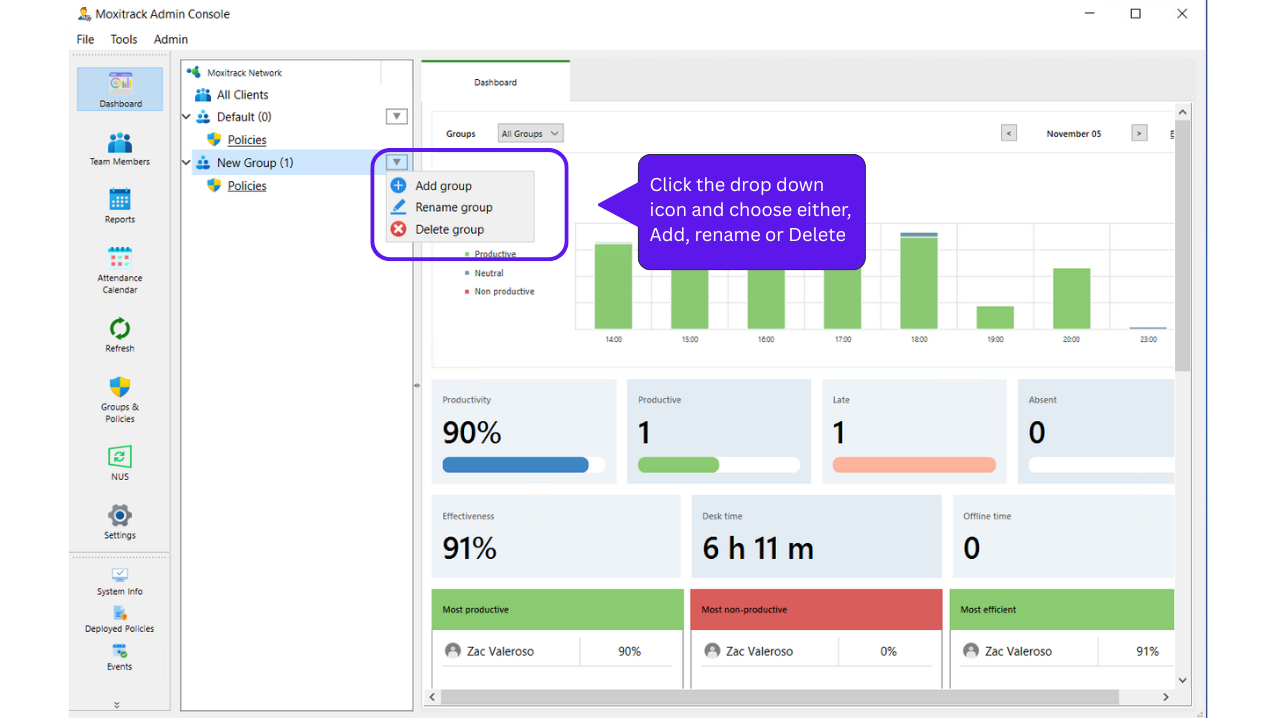Collapse the New Group (1) tree node
The width and height of the screenshot is (1280, 720).
pyautogui.click(x=186, y=163)
